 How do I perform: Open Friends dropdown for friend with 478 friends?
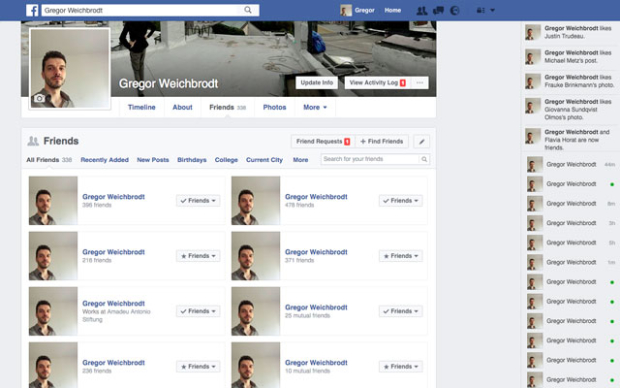[x=401, y=201]
